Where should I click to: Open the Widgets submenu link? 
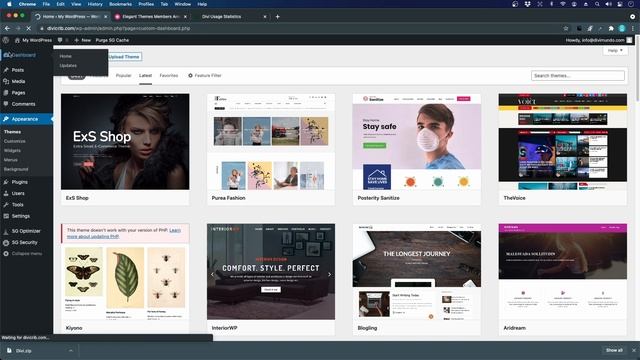click(x=12, y=150)
